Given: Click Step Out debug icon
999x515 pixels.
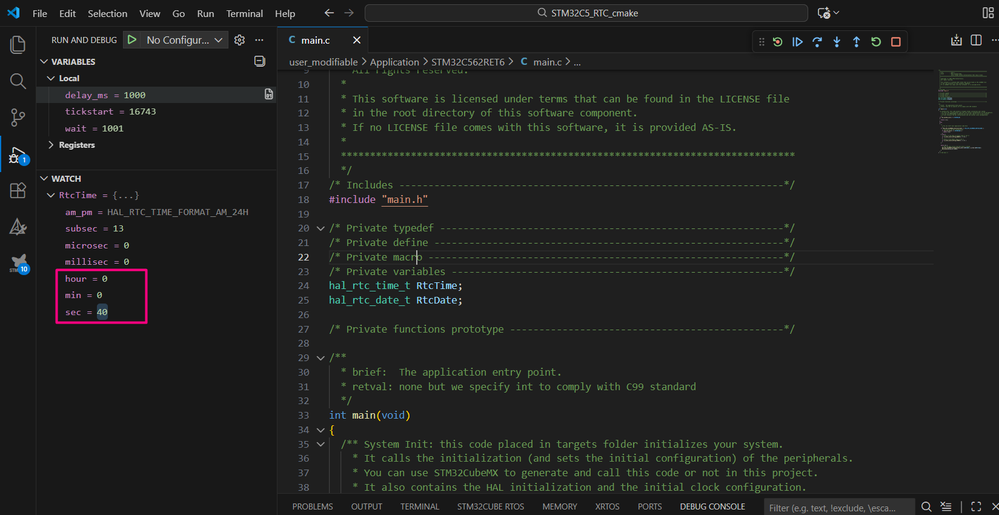Looking at the screenshot, I should click(x=856, y=42).
